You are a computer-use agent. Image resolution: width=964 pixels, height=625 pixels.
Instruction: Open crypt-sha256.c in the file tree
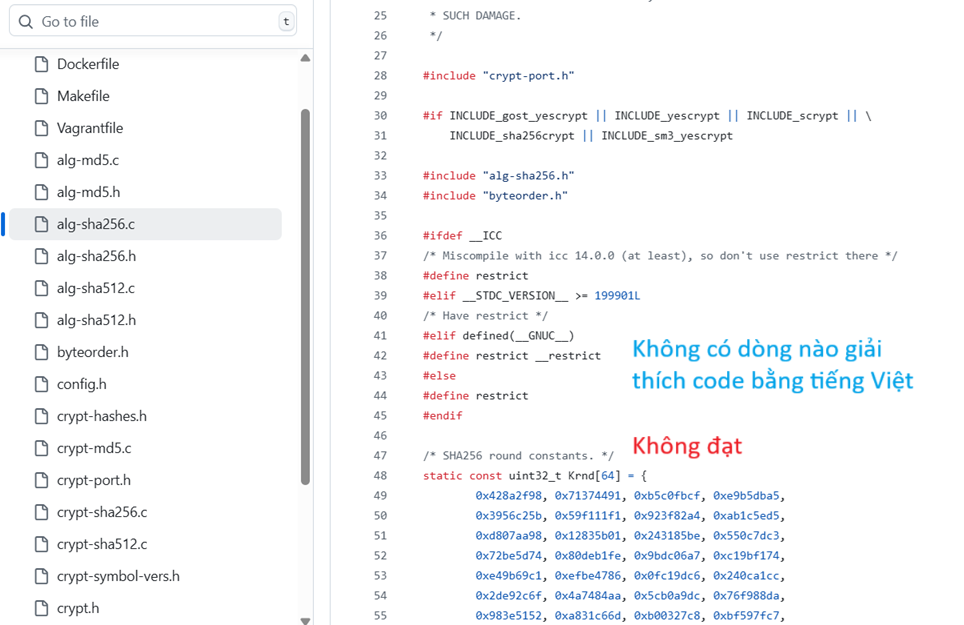(102, 511)
